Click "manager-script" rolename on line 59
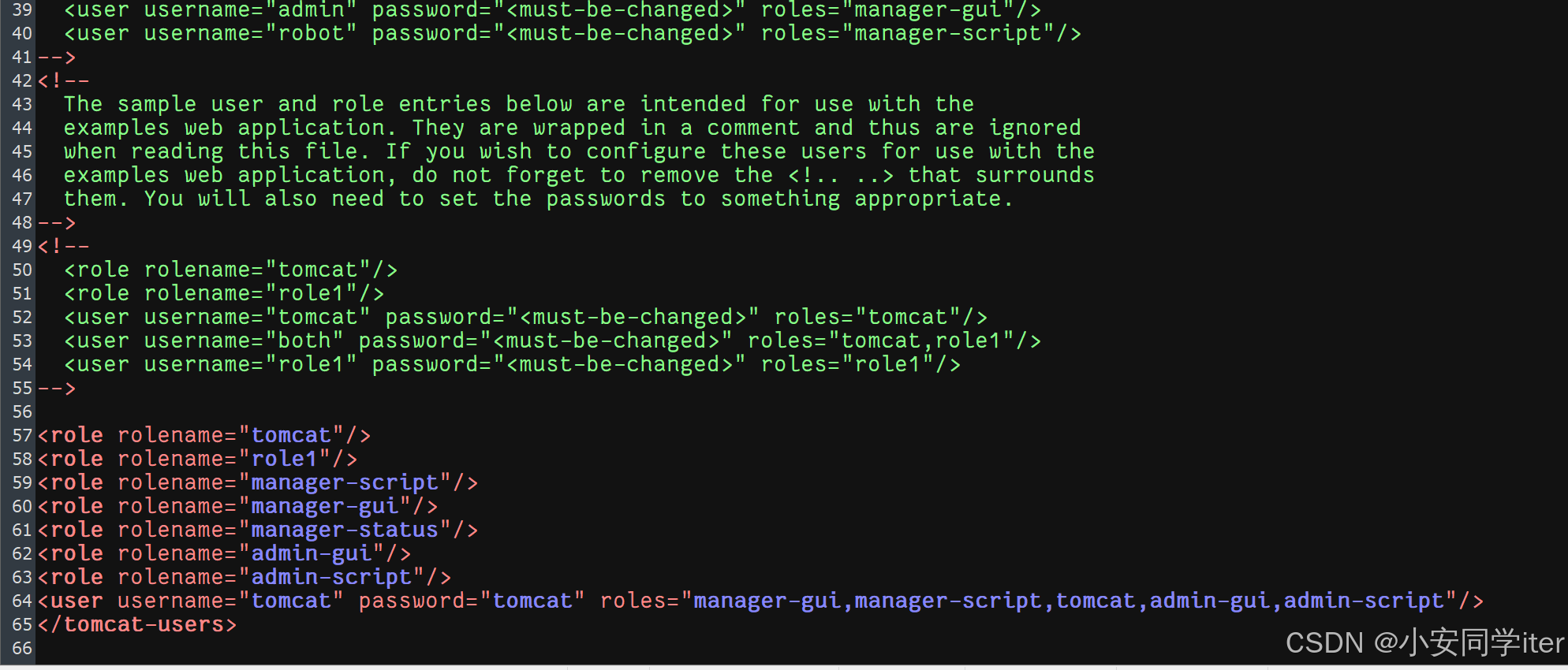Image resolution: width=1568 pixels, height=670 pixels. coord(345,483)
